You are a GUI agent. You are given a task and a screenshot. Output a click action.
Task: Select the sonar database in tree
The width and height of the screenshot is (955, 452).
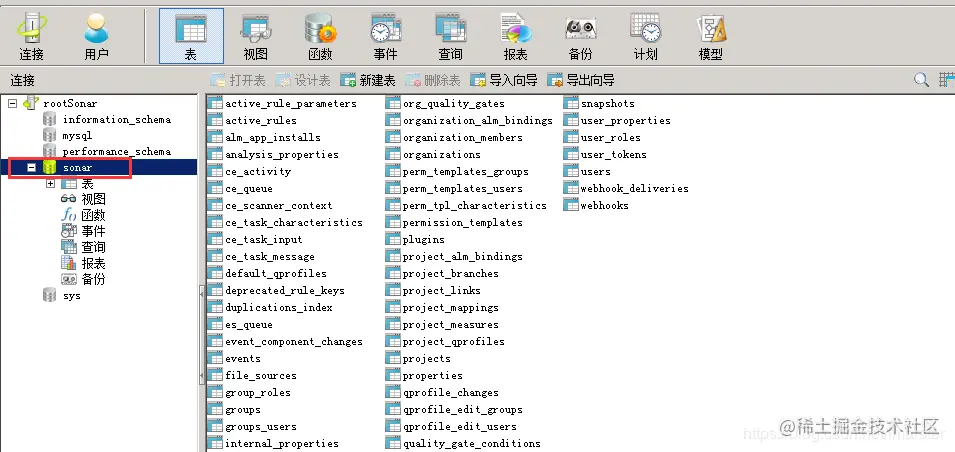point(77,168)
